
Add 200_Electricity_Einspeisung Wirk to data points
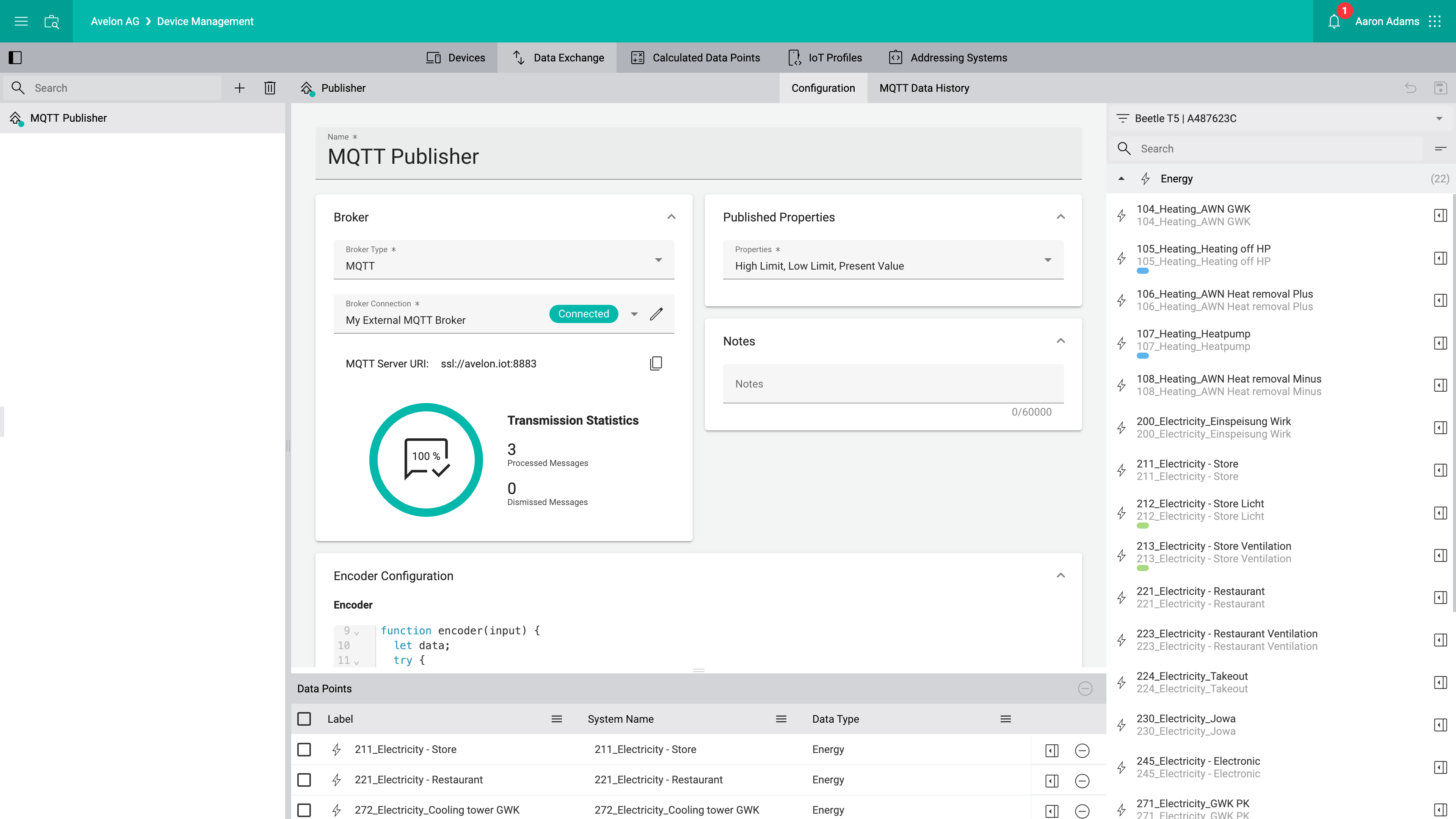pos(1441,428)
